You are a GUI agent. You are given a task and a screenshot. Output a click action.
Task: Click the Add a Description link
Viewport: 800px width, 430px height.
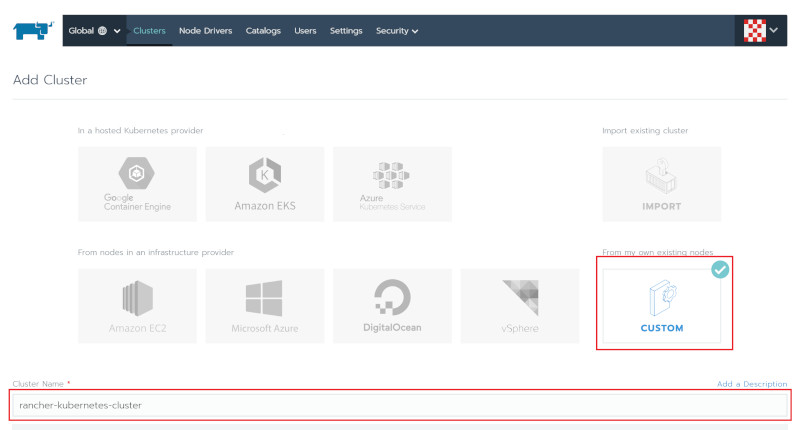point(752,384)
